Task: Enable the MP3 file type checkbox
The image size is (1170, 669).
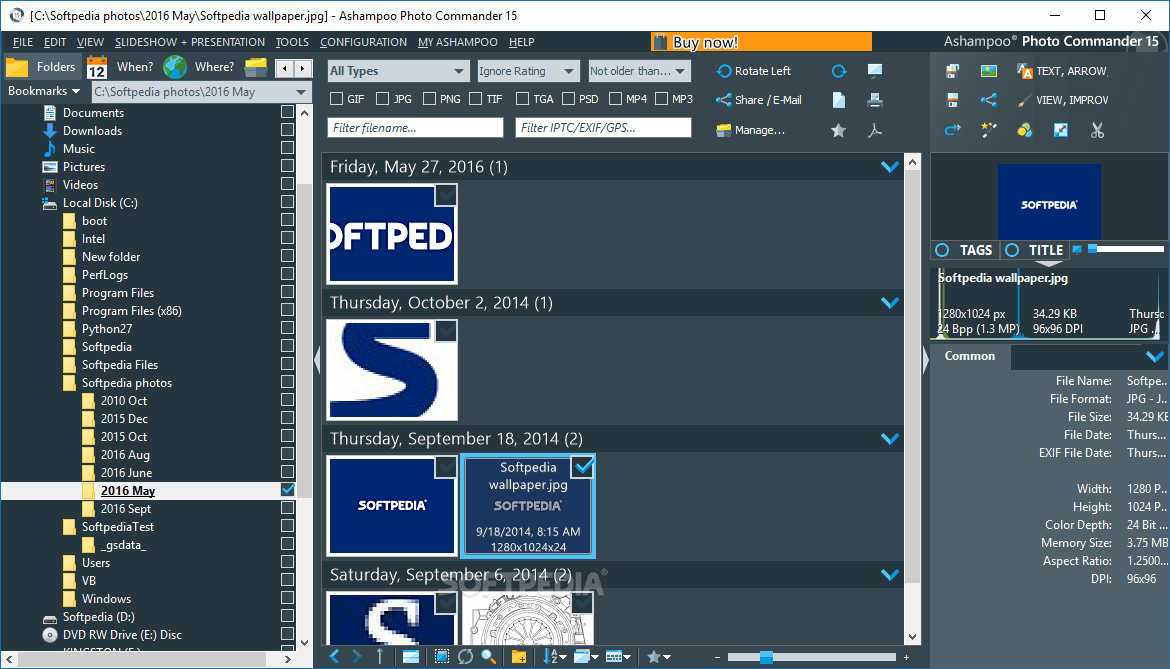Action: tap(661, 98)
